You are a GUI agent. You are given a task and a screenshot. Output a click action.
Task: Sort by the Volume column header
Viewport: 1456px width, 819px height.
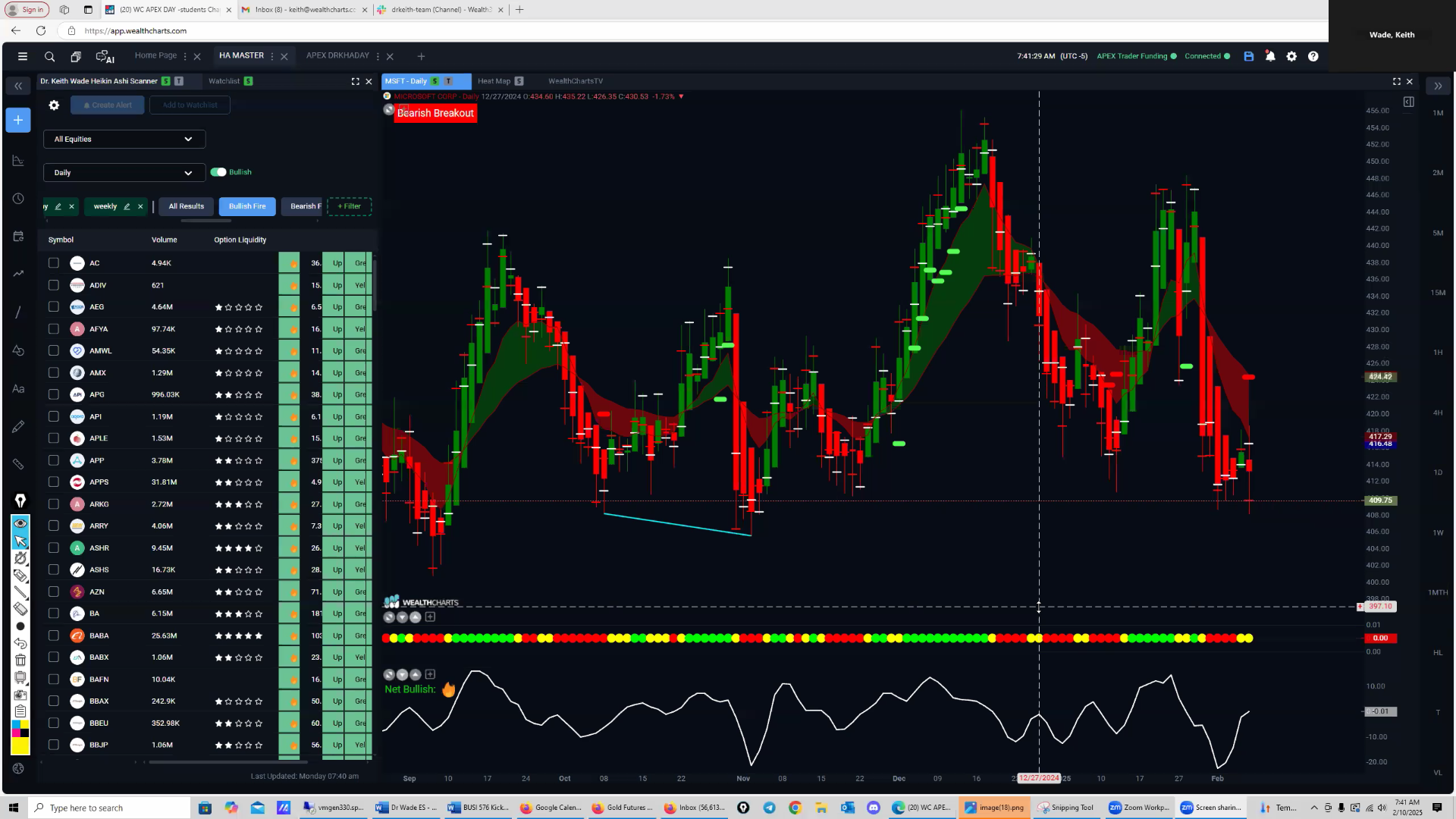(164, 240)
